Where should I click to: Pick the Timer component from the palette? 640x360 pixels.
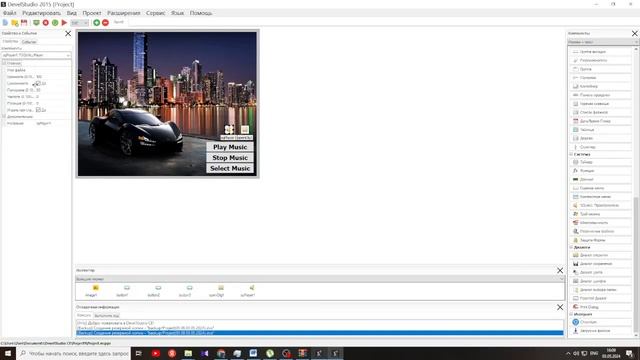pyautogui.click(x=601, y=162)
